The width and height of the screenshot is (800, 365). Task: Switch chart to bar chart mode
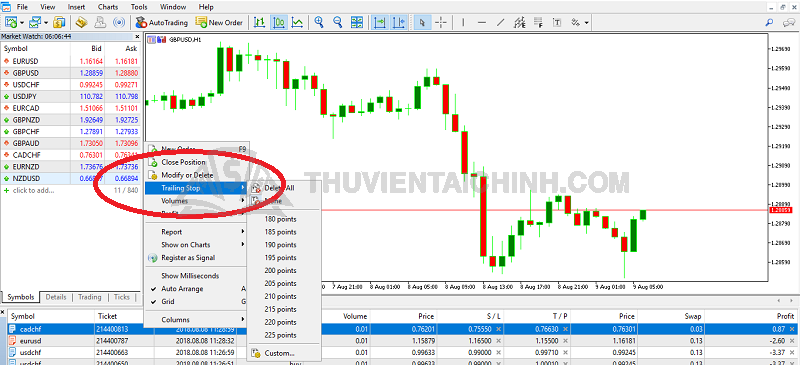click(x=260, y=22)
